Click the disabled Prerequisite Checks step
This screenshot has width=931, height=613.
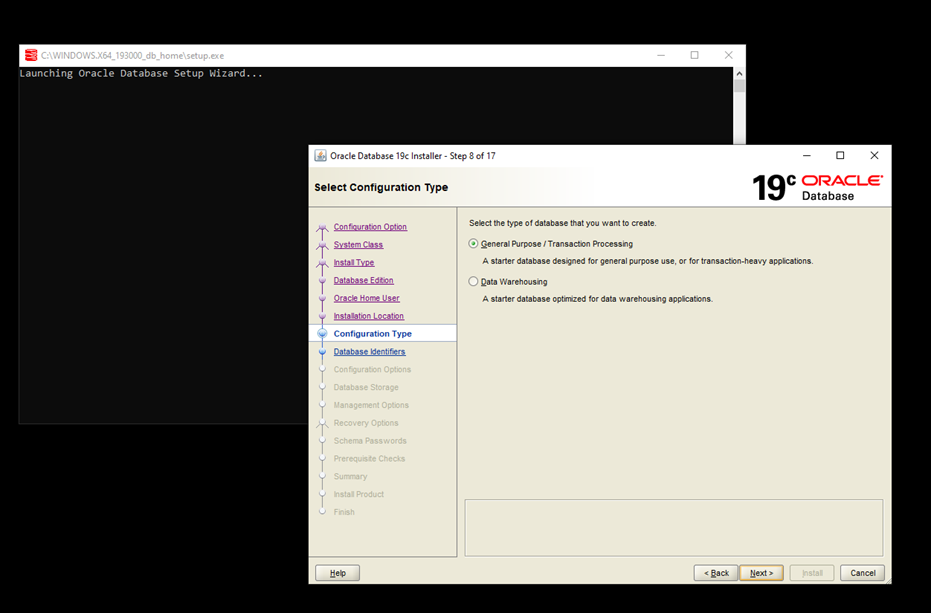[369, 459]
